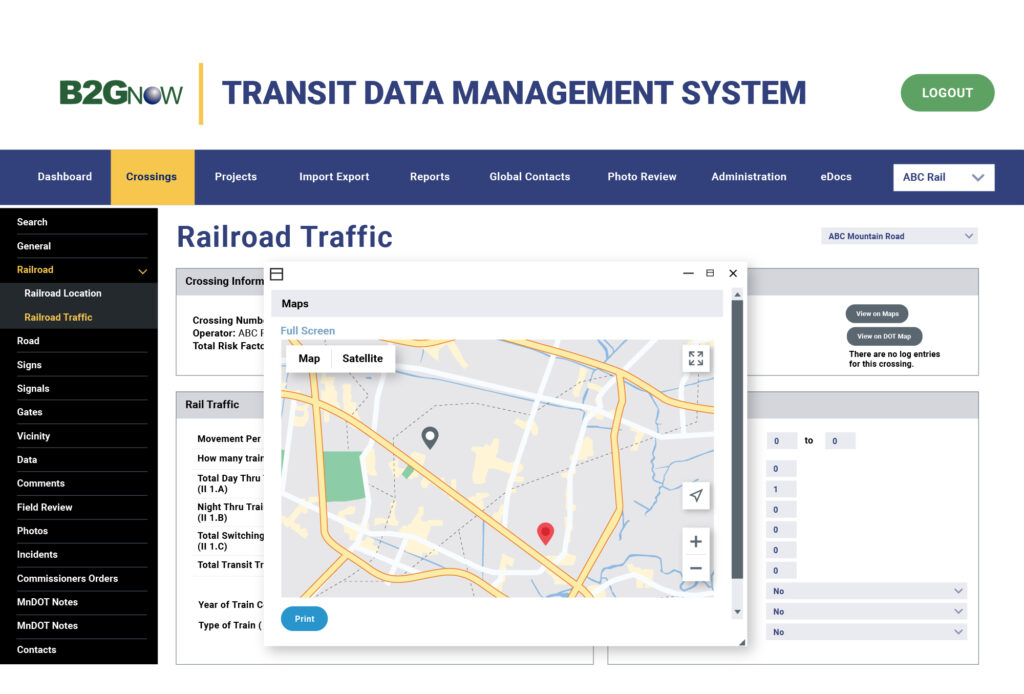Switch to the Satellite map view
This screenshot has height=694, width=1024.
[x=361, y=358]
